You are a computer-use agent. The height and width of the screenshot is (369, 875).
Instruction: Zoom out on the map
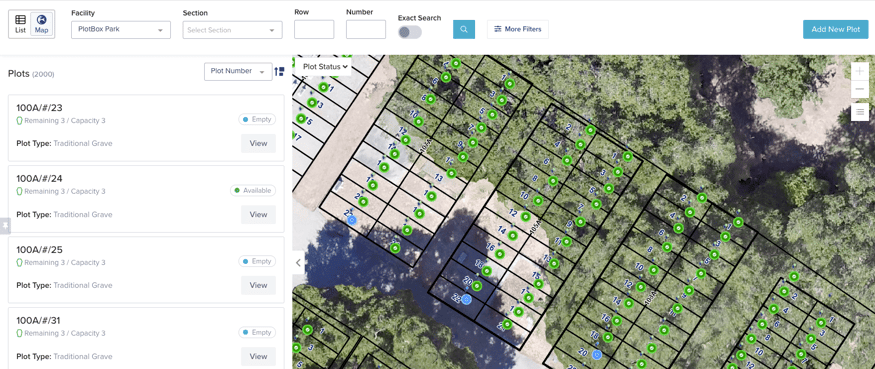859,89
